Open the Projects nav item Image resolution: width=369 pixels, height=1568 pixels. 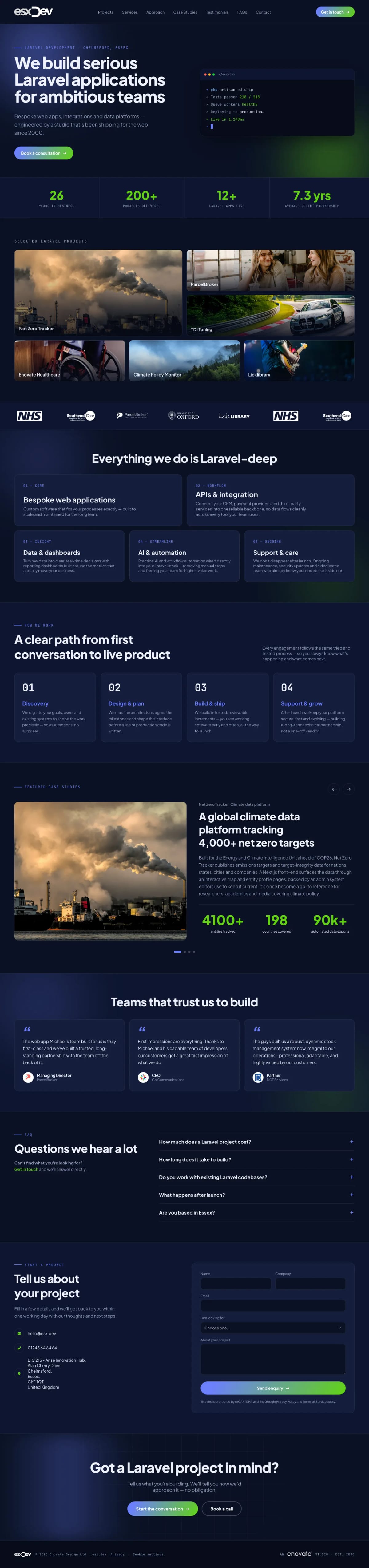click(x=106, y=12)
